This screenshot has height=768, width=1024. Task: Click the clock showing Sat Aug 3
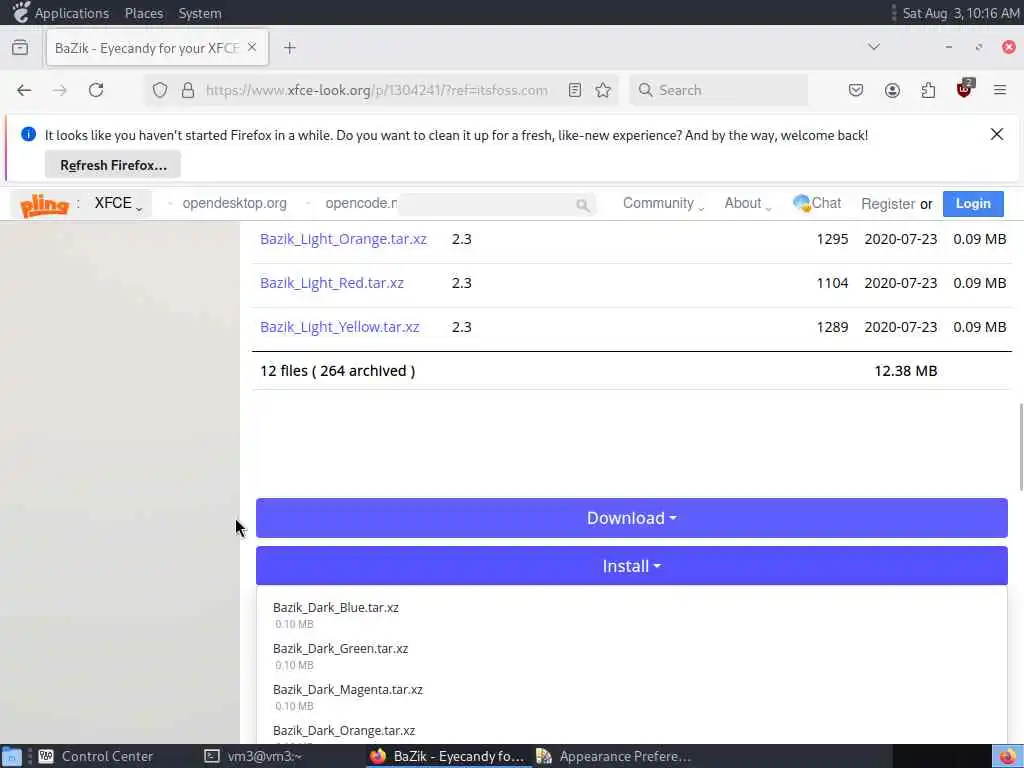[x=961, y=13]
